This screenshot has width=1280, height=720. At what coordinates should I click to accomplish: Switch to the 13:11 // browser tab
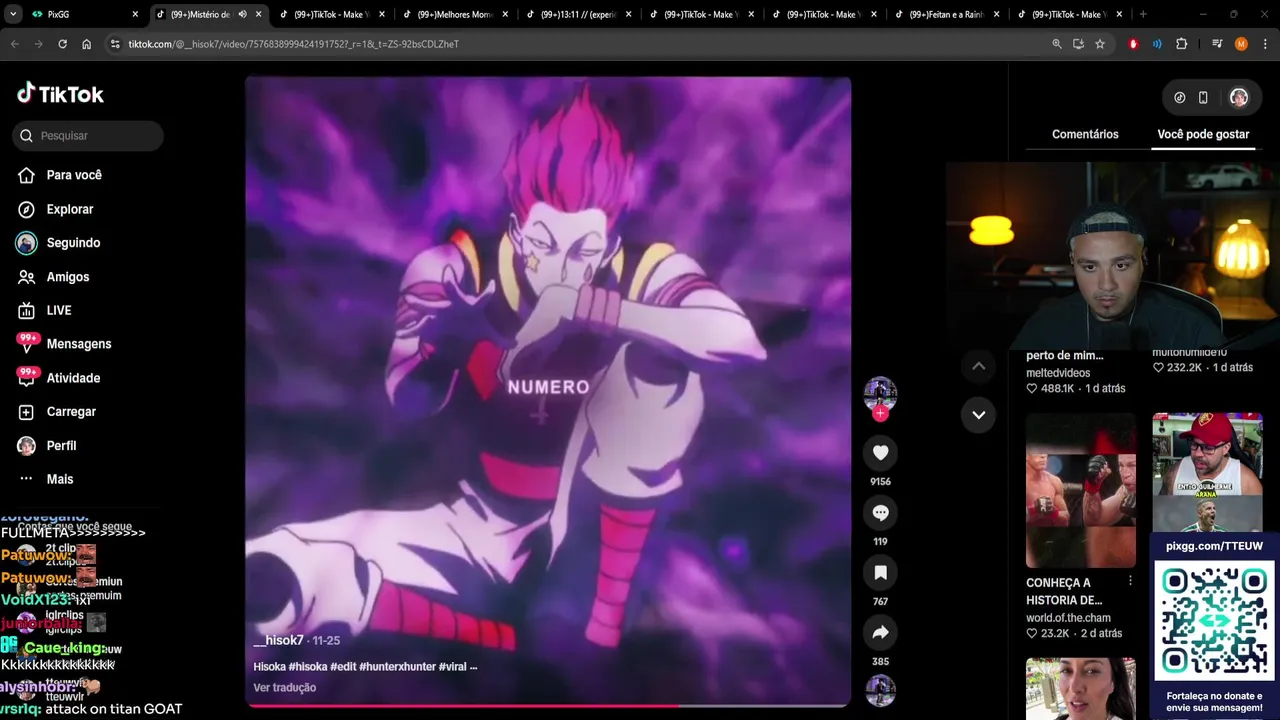click(578, 14)
